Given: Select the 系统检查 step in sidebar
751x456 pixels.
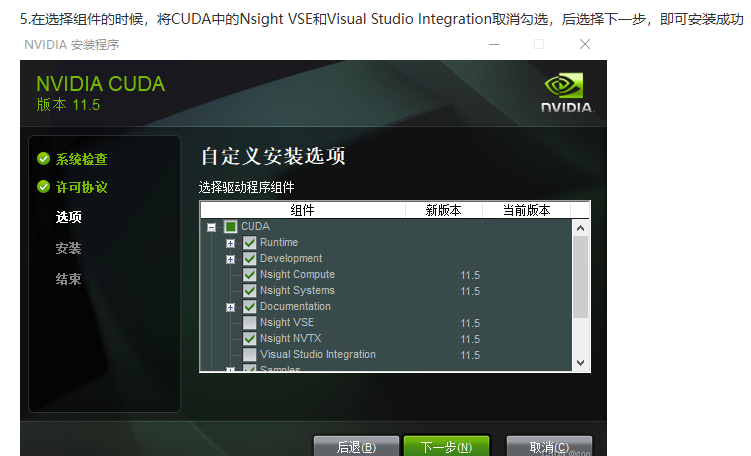Looking at the screenshot, I should (81, 159).
